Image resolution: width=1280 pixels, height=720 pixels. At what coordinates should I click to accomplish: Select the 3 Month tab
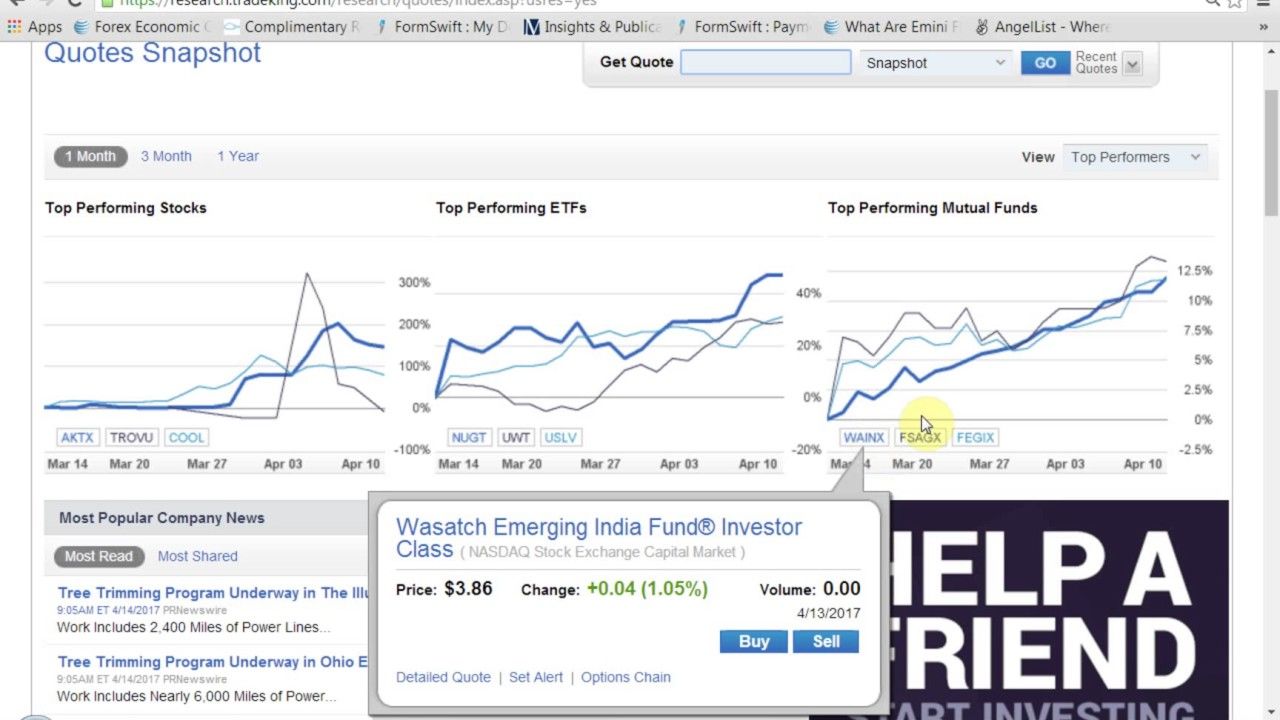click(x=166, y=156)
